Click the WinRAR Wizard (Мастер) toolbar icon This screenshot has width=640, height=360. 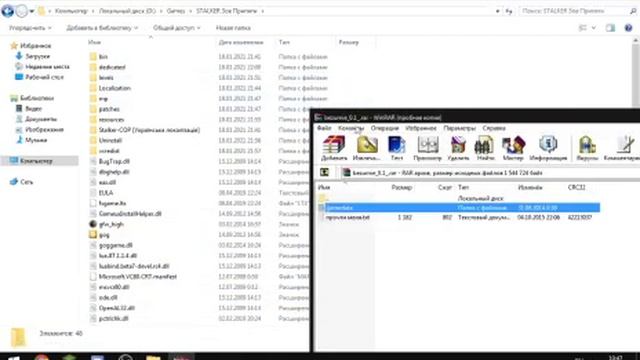point(513,148)
